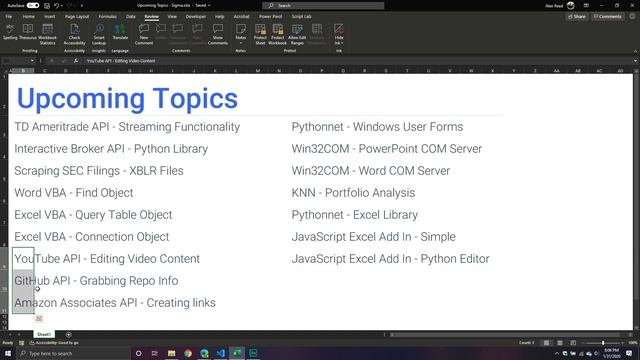Click the Quick Analysis icon below selection
The height and width of the screenshot is (360, 640).
pos(39,318)
